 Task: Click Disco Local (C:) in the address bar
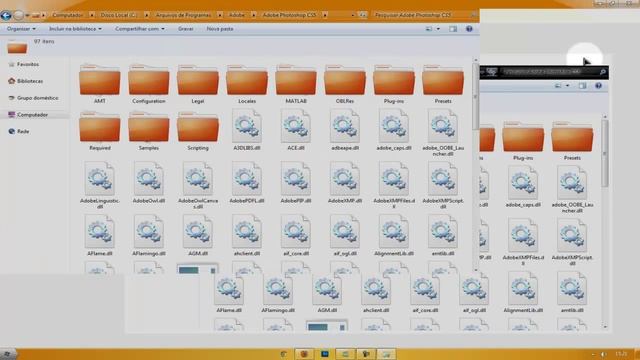coord(119,15)
